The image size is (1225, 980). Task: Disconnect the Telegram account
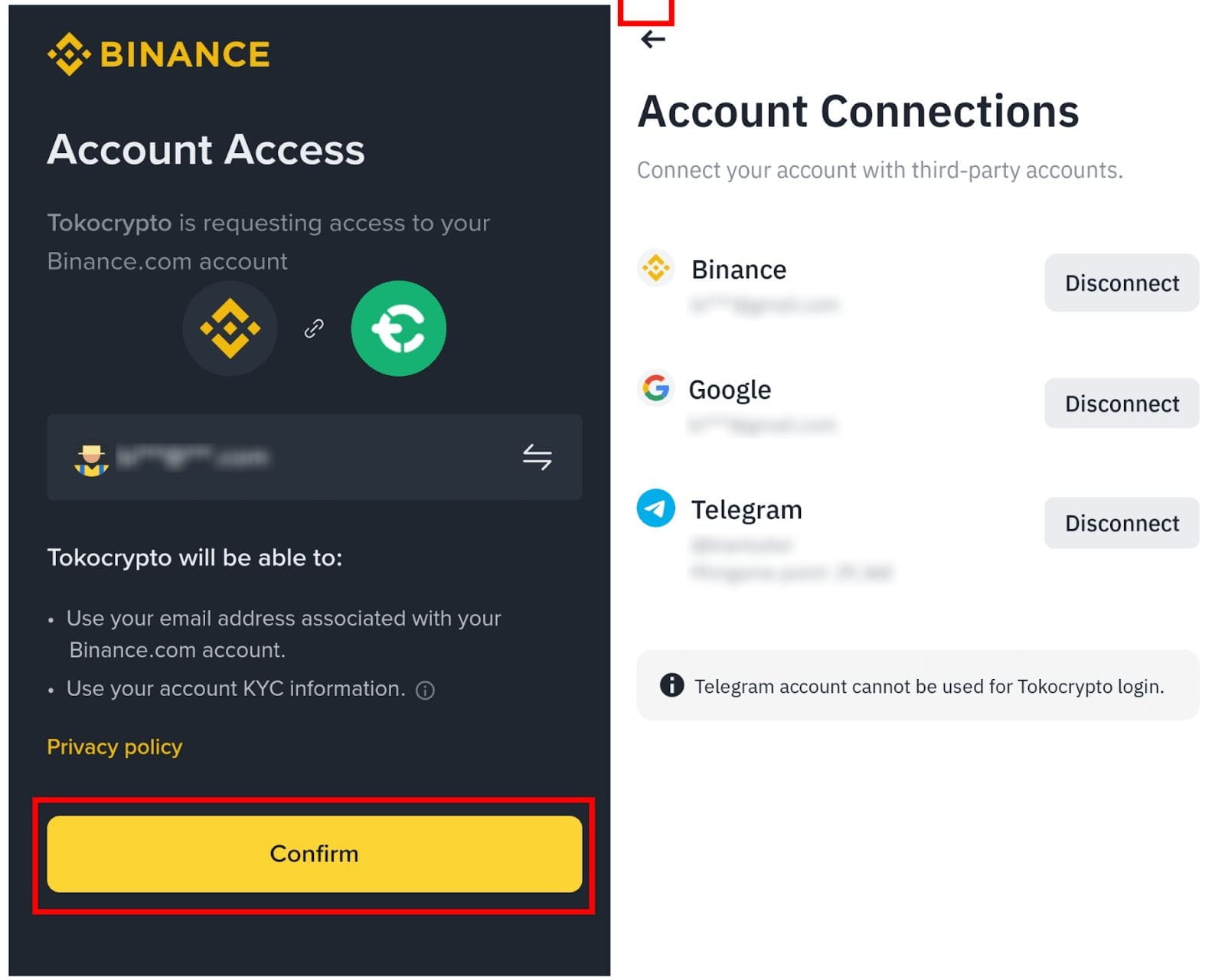tap(1122, 523)
